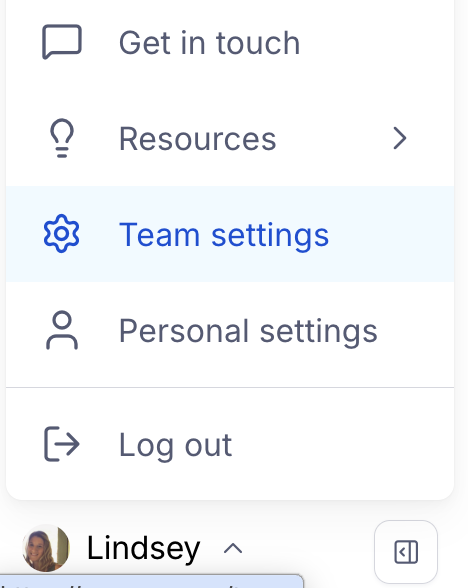
Task: Expand the Resources submenu chevron
Action: tap(400, 138)
